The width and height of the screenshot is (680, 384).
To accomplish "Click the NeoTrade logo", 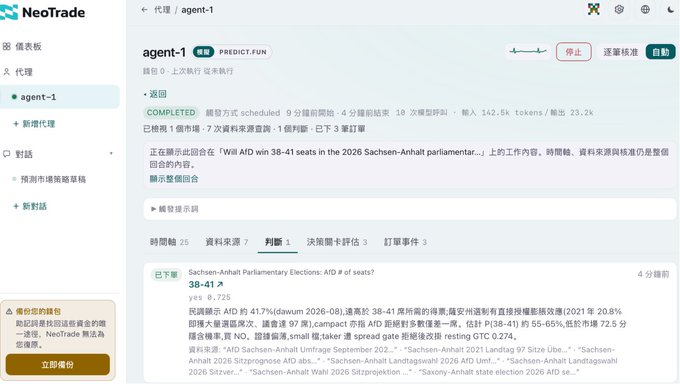I will tap(42, 12).
